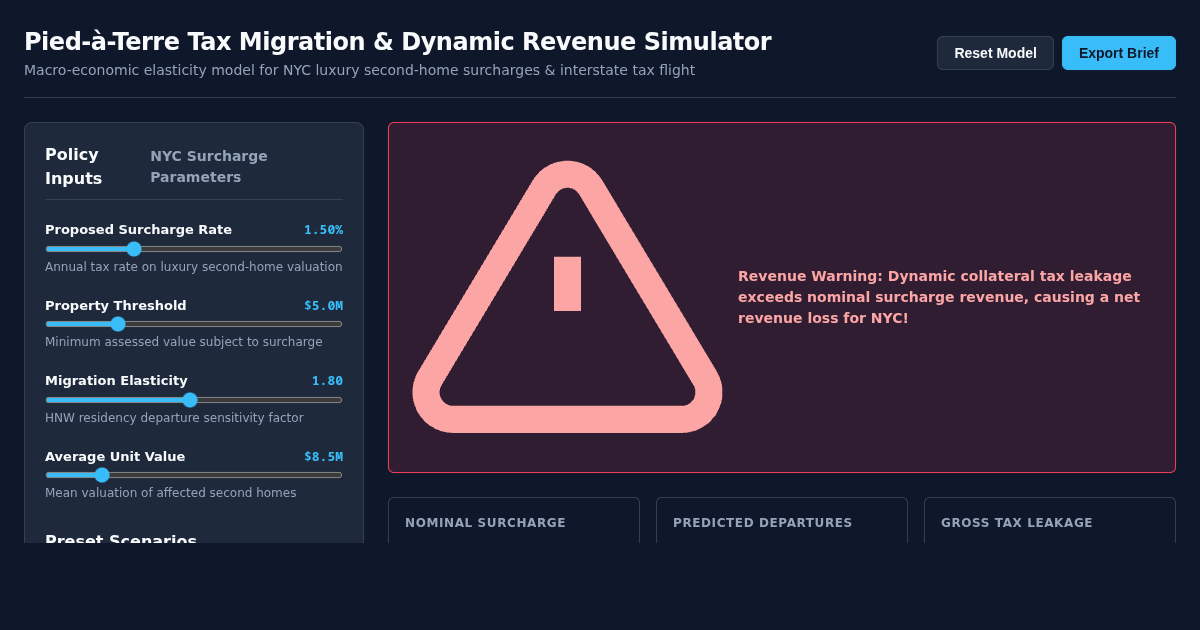Click the Policy Inputs heading
The image size is (1200, 630).
click(73, 166)
